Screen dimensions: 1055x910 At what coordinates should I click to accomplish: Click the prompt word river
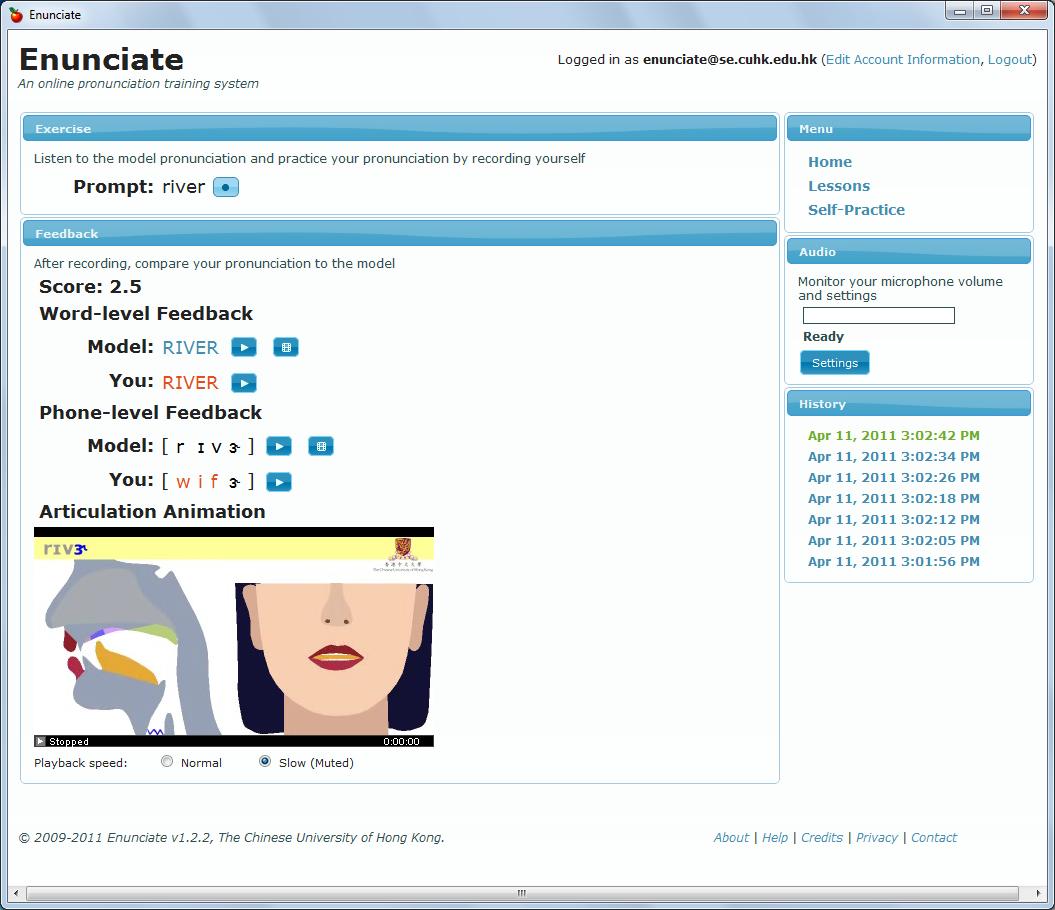183,187
